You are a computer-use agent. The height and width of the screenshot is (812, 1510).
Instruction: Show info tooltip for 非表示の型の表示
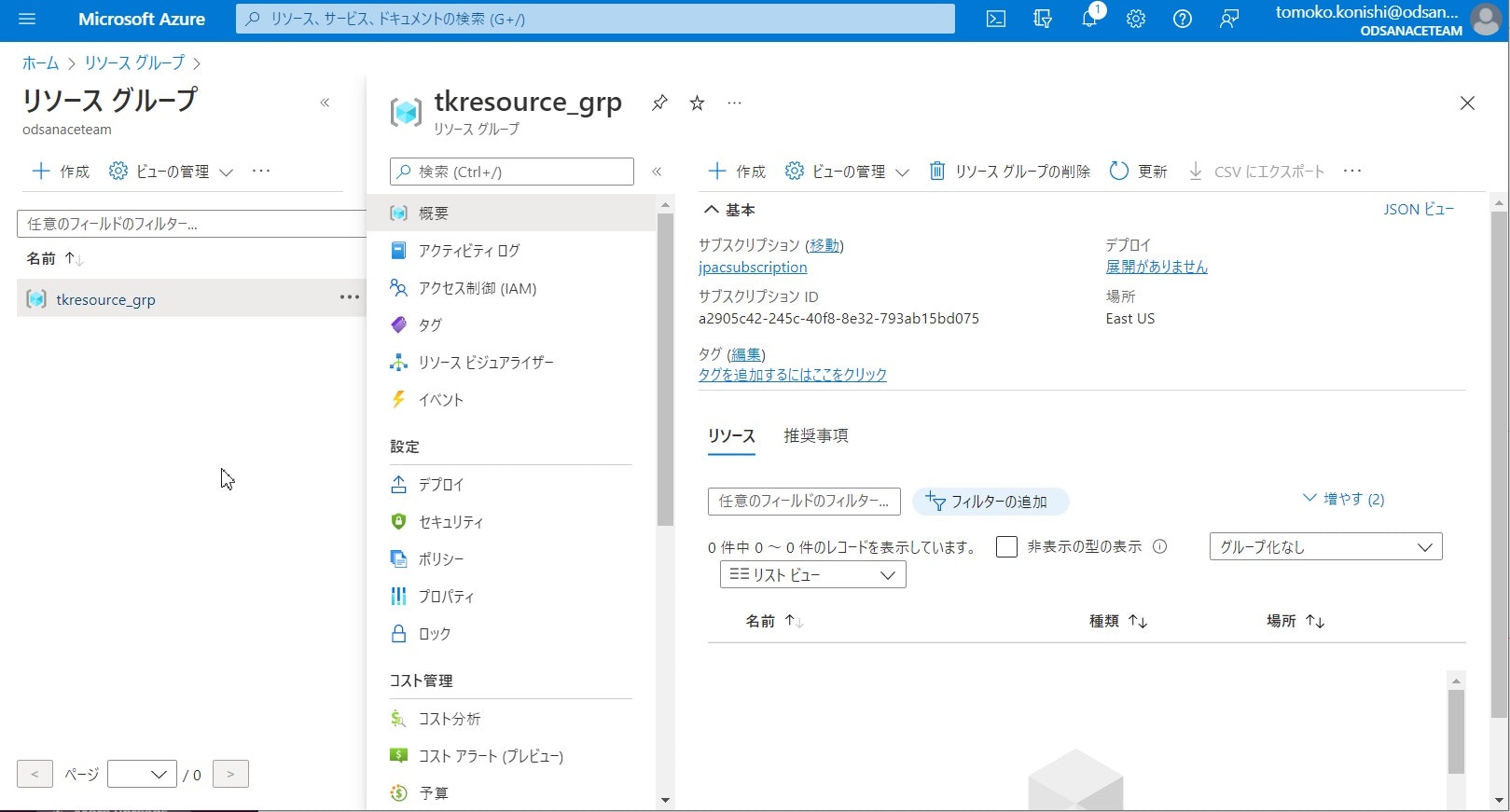pyautogui.click(x=1160, y=546)
